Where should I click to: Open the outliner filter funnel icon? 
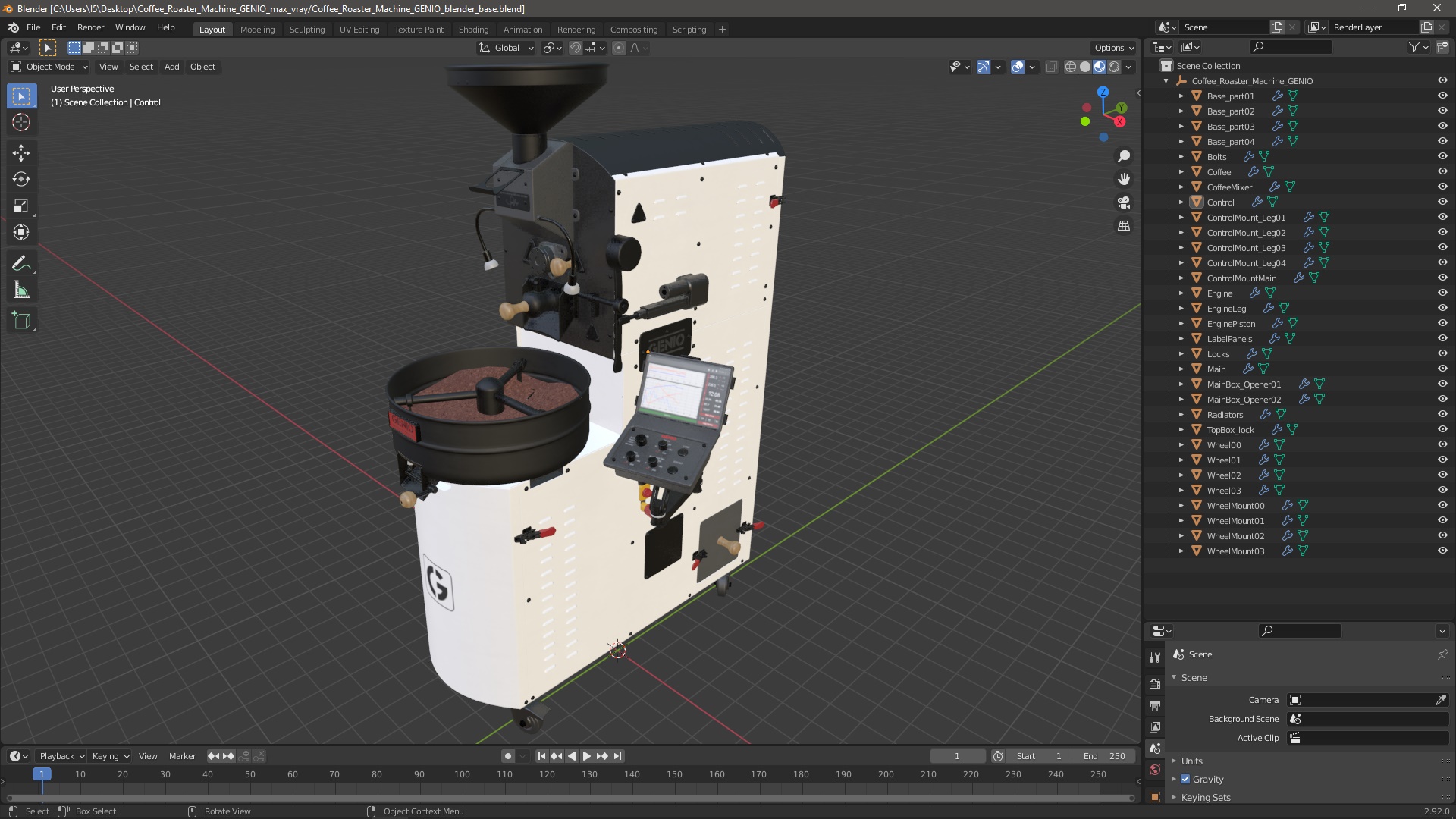(x=1414, y=47)
